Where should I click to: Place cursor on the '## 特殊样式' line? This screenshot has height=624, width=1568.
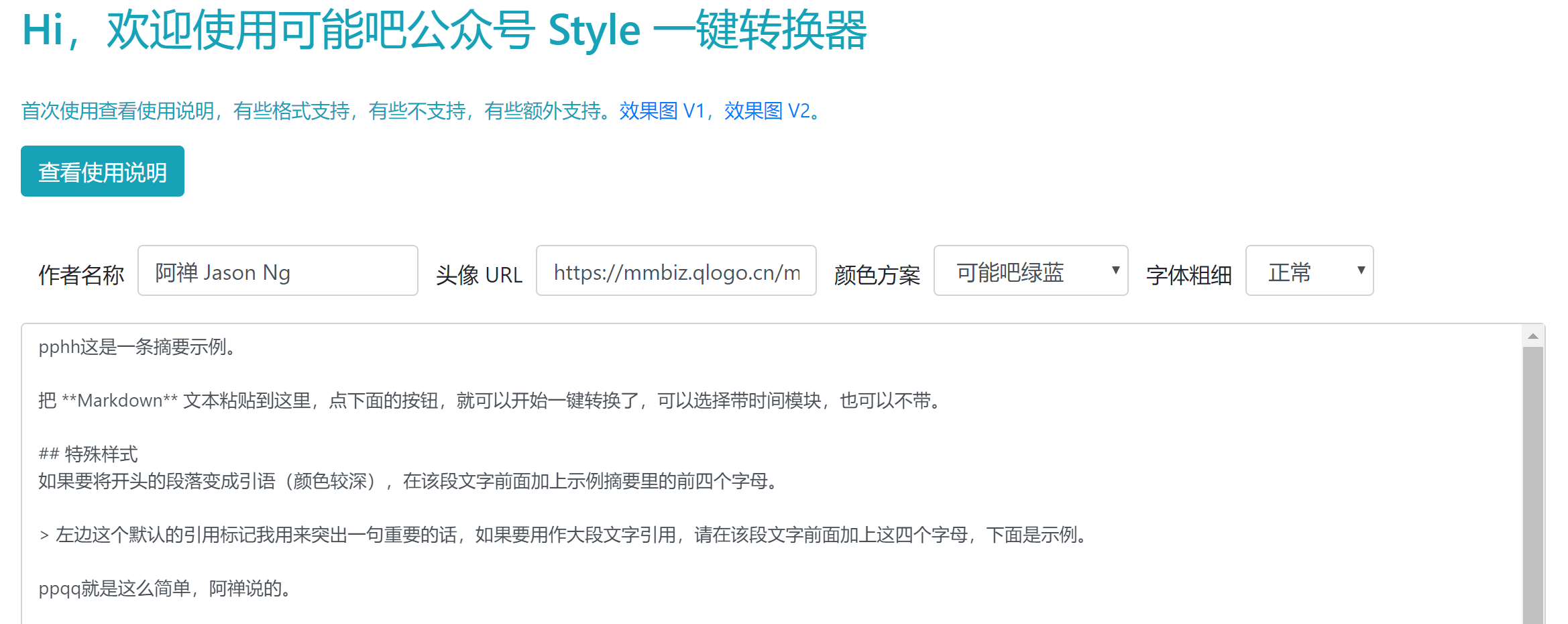pos(101,454)
